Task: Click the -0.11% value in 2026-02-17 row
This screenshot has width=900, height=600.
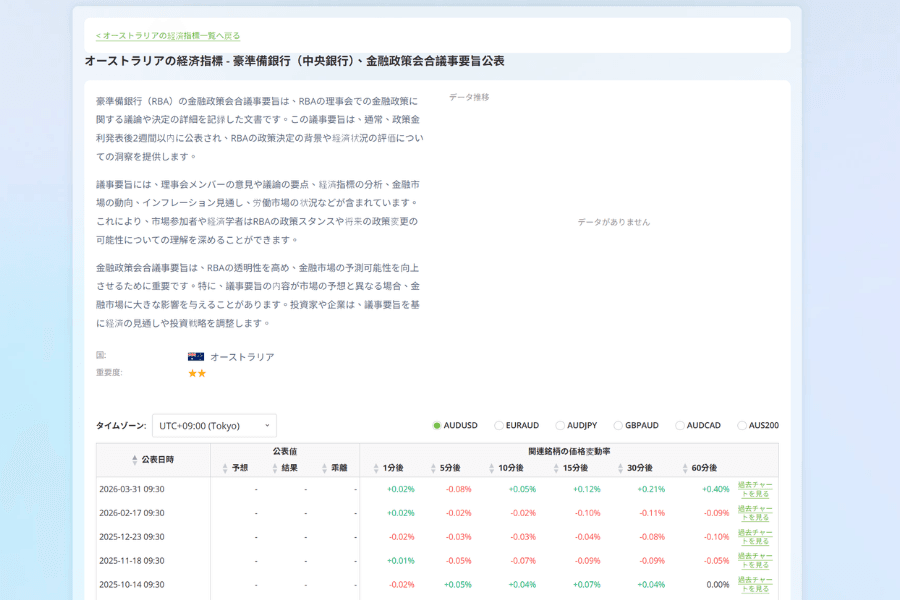Action: click(652, 513)
